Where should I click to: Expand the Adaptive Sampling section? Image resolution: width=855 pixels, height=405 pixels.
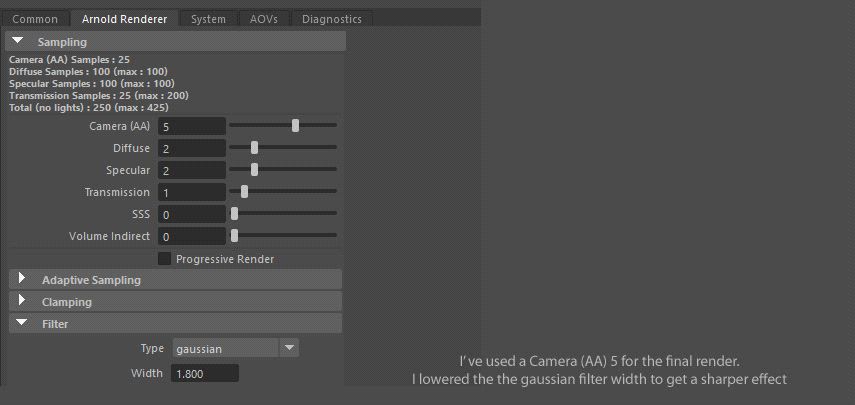coord(22,279)
